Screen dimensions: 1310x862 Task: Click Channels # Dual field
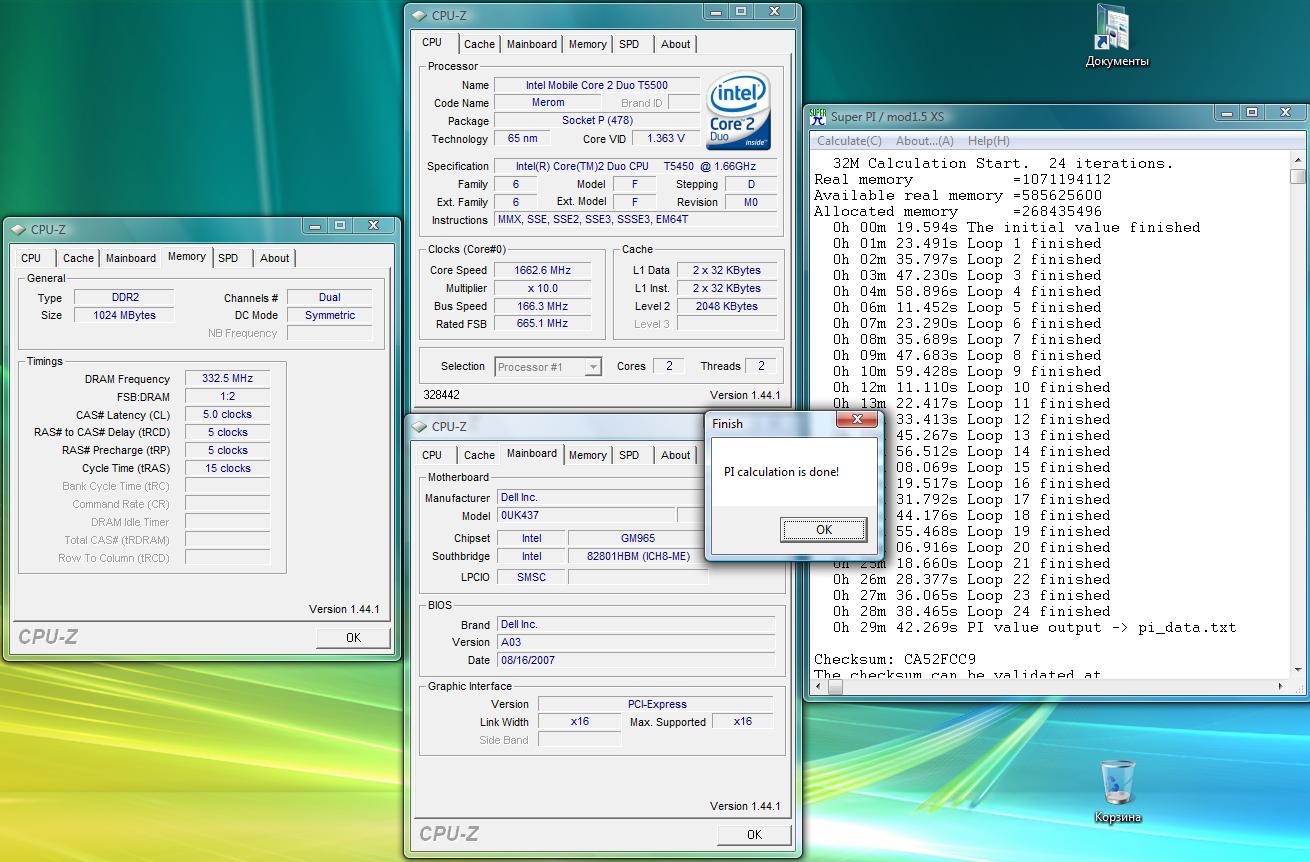coord(329,298)
